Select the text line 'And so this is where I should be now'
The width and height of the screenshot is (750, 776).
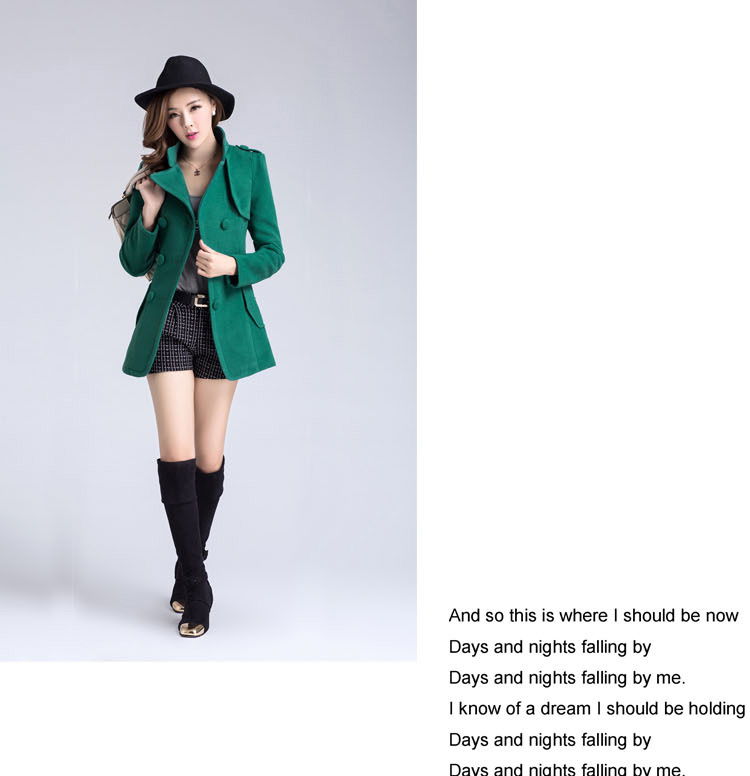tap(593, 615)
